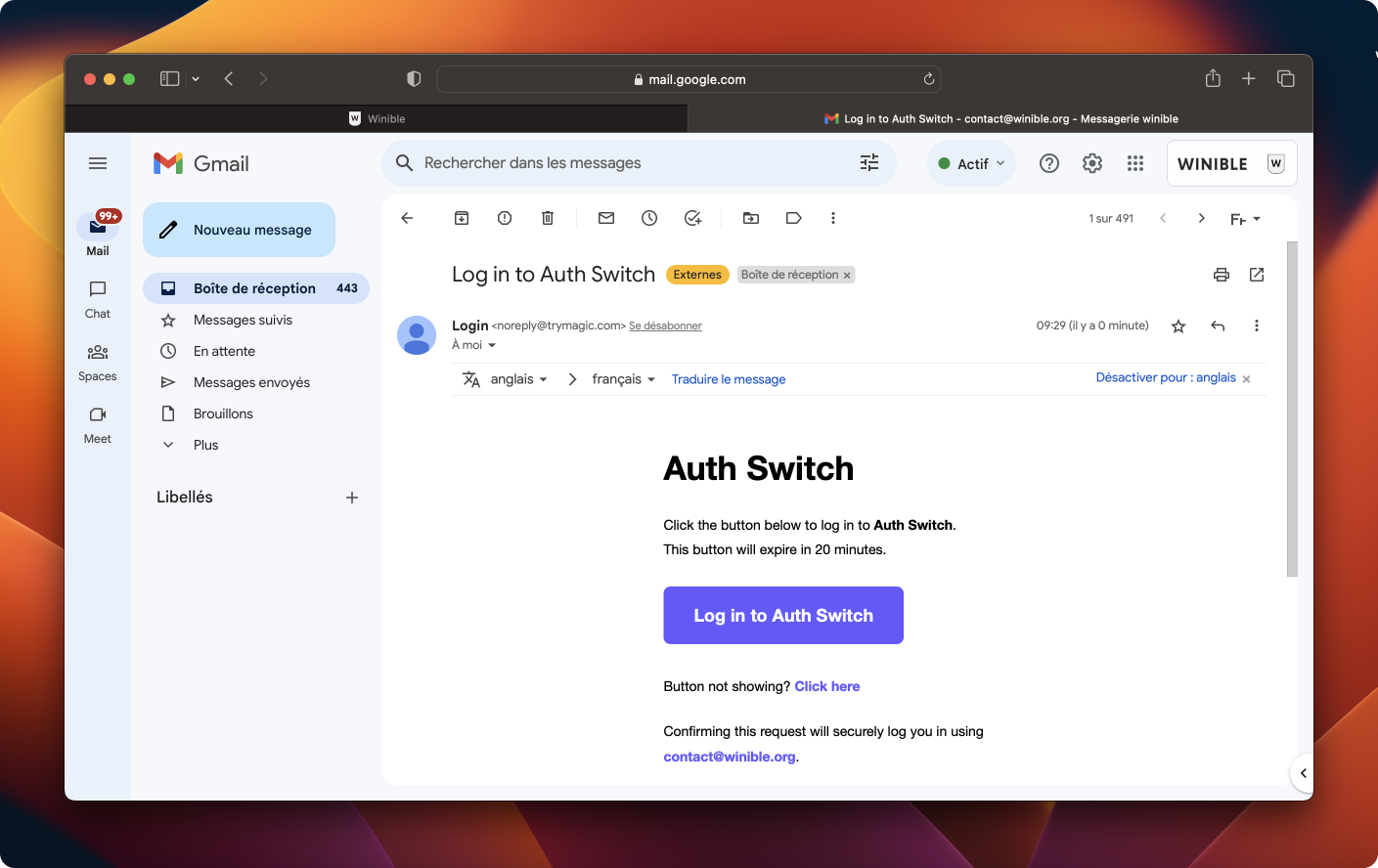Go to next message arrow

click(x=1202, y=218)
